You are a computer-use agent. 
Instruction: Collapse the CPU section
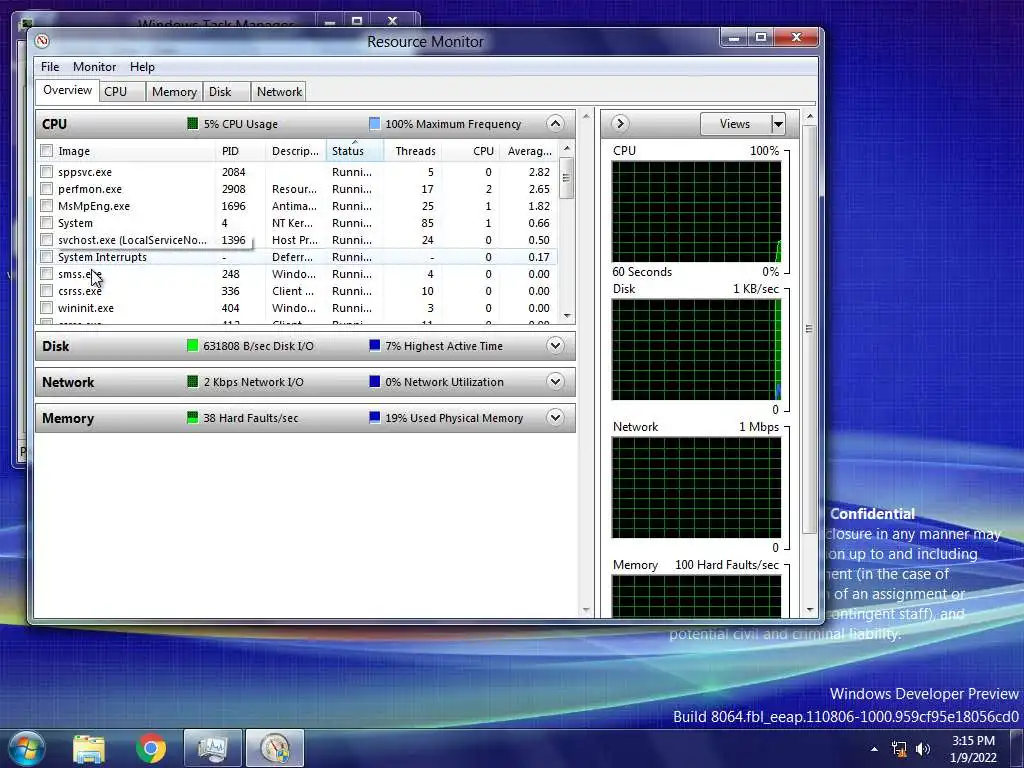[555, 123]
